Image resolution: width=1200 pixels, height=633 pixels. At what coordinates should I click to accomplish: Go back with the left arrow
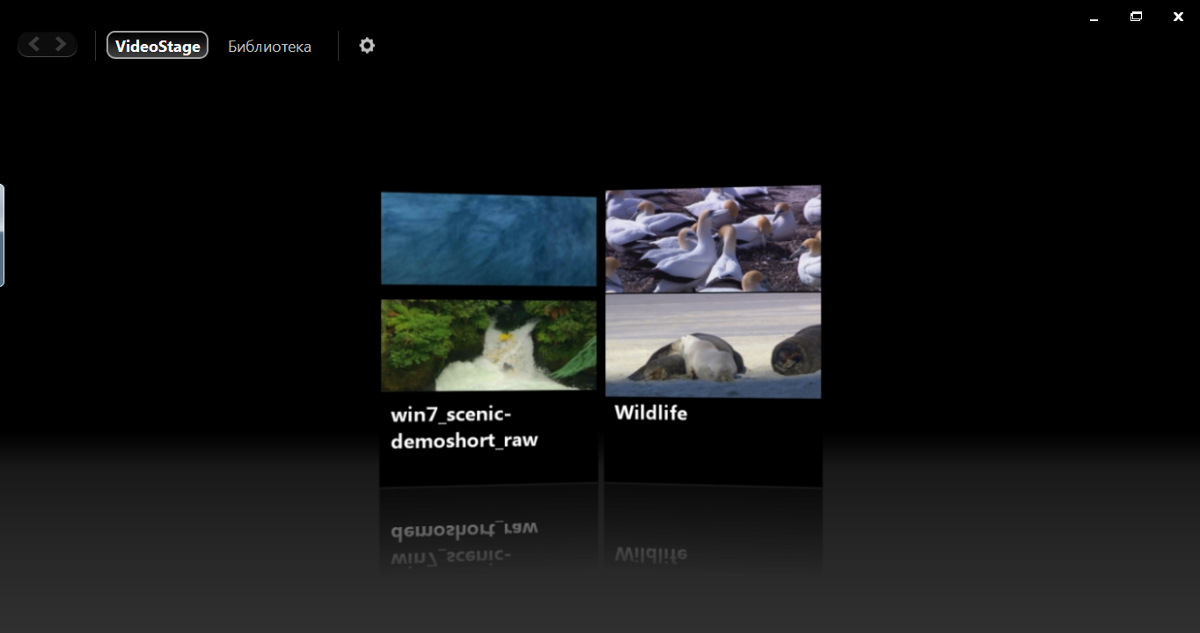[34, 44]
